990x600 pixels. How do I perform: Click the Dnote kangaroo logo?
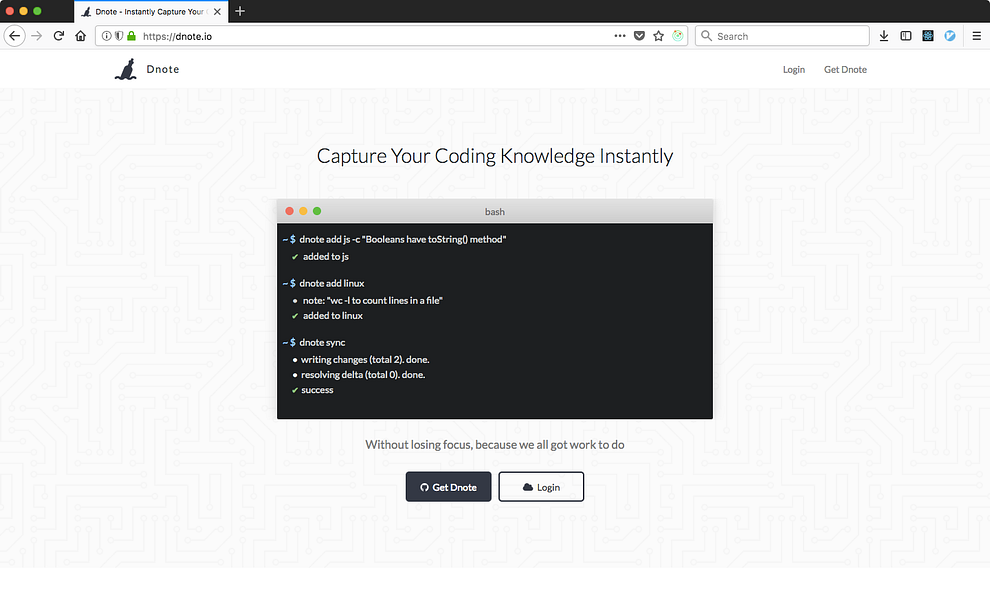[x=126, y=69]
